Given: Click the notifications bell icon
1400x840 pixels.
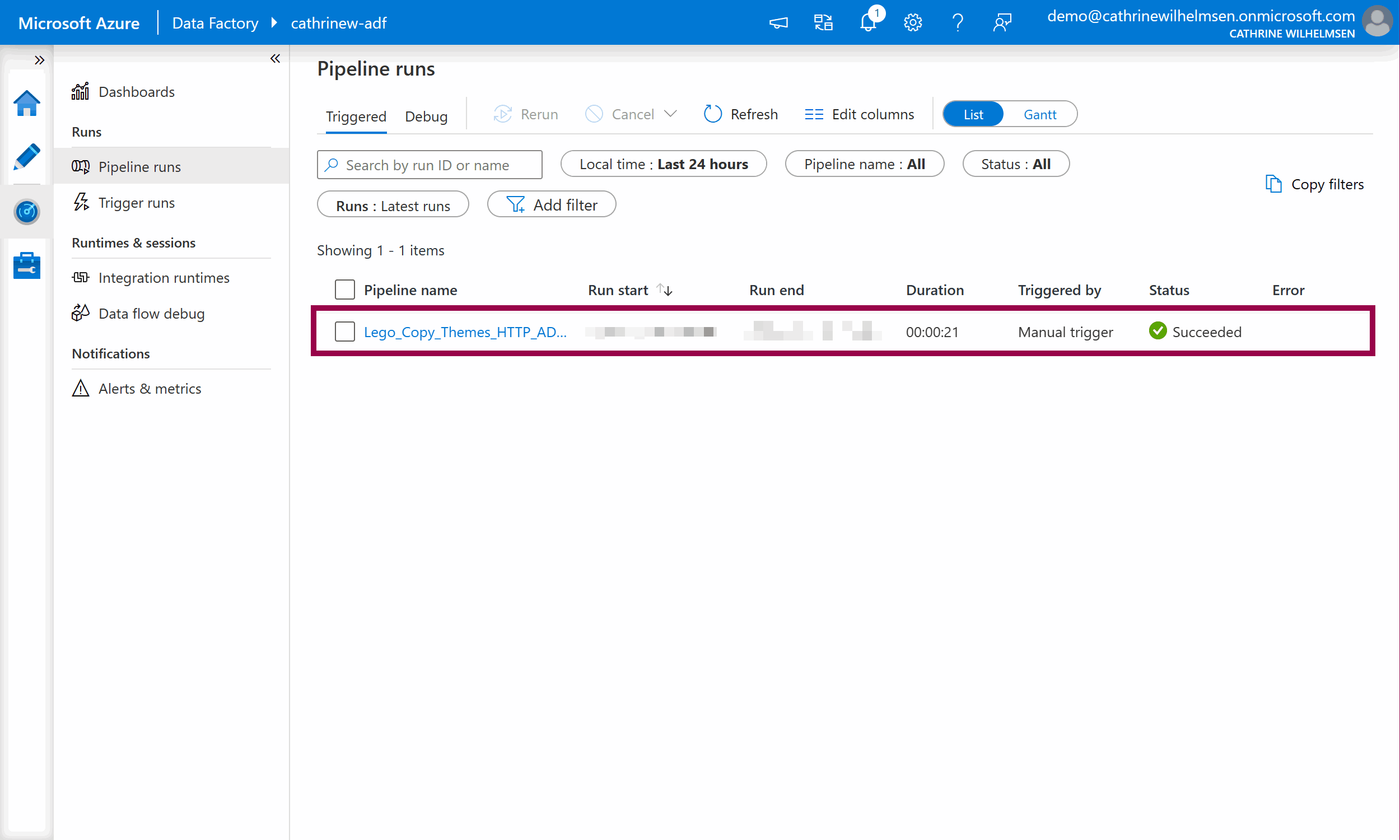Looking at the screenshot, I should pos(868,22).
